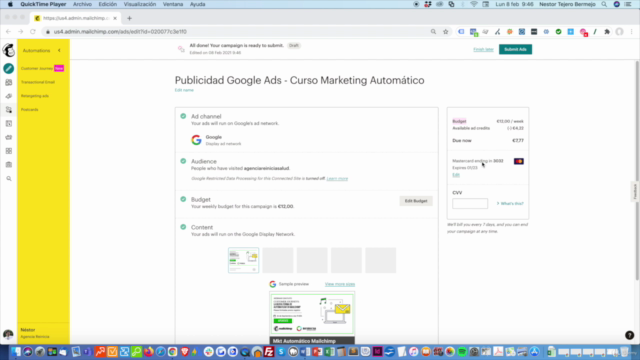Open Retargeting ads in sidebar
The image size is (640, 360).
point(35,96)
